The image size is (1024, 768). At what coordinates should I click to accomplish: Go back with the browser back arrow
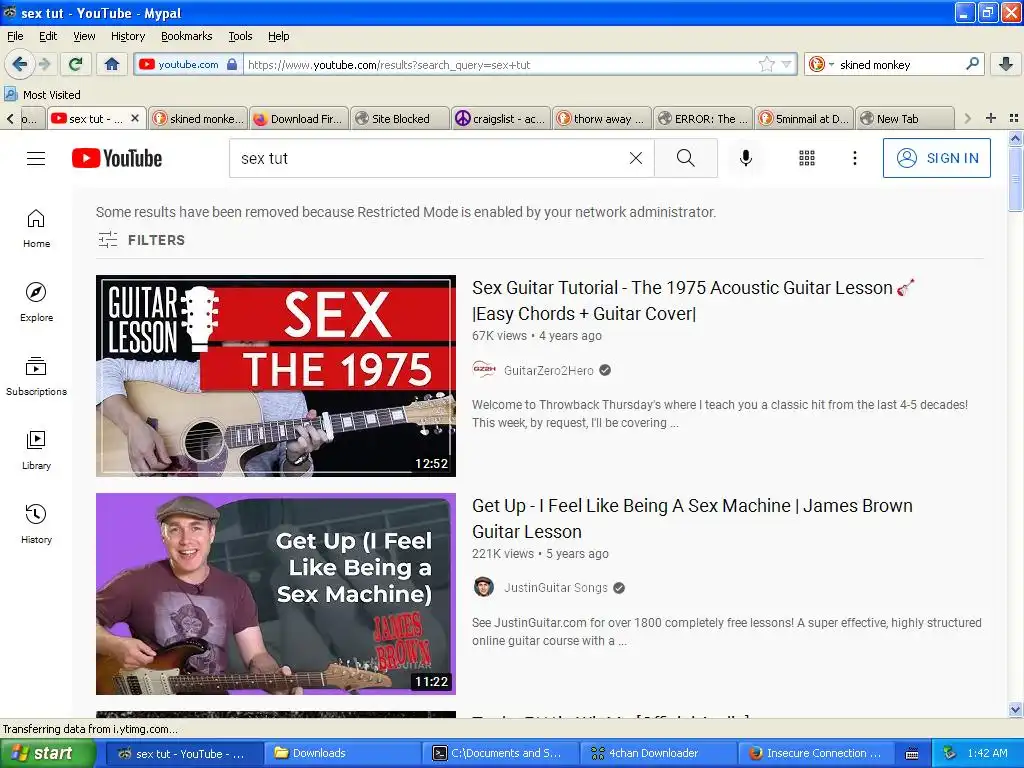pos(19,64)
